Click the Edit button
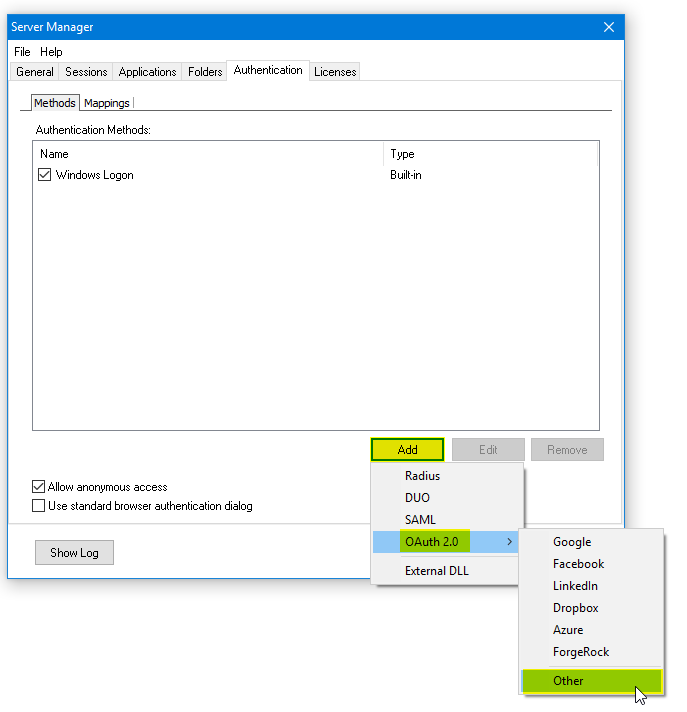This screenshot has height=712, width=687. 488,450
